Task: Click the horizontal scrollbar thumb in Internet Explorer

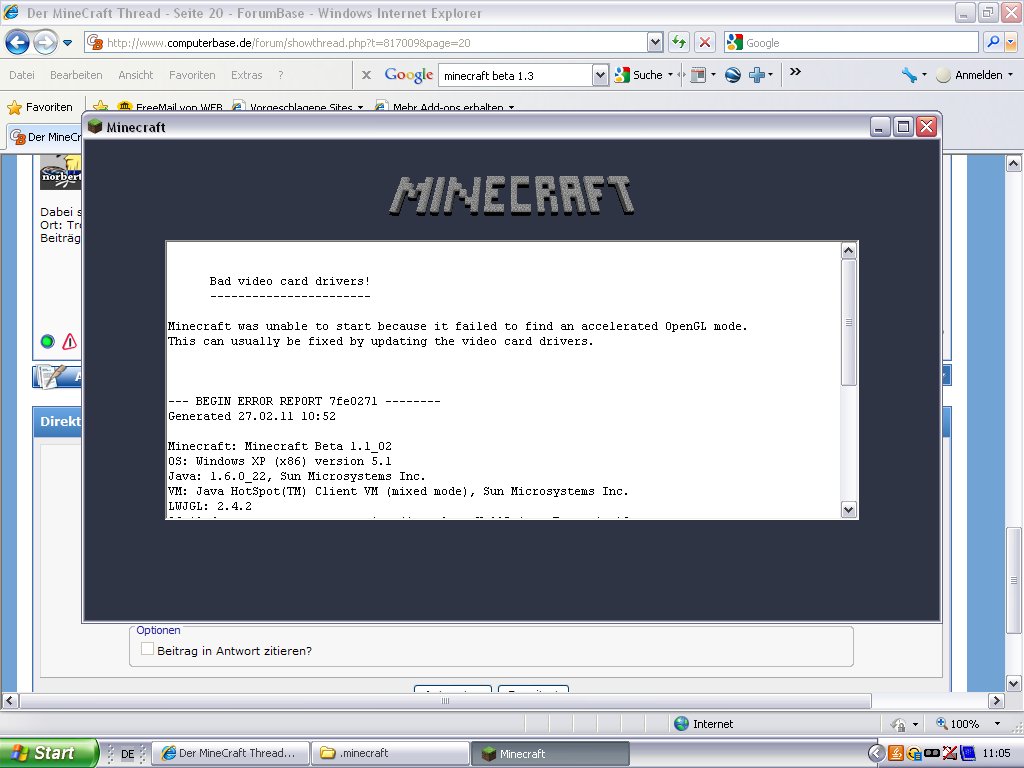Action: [445, 701]
